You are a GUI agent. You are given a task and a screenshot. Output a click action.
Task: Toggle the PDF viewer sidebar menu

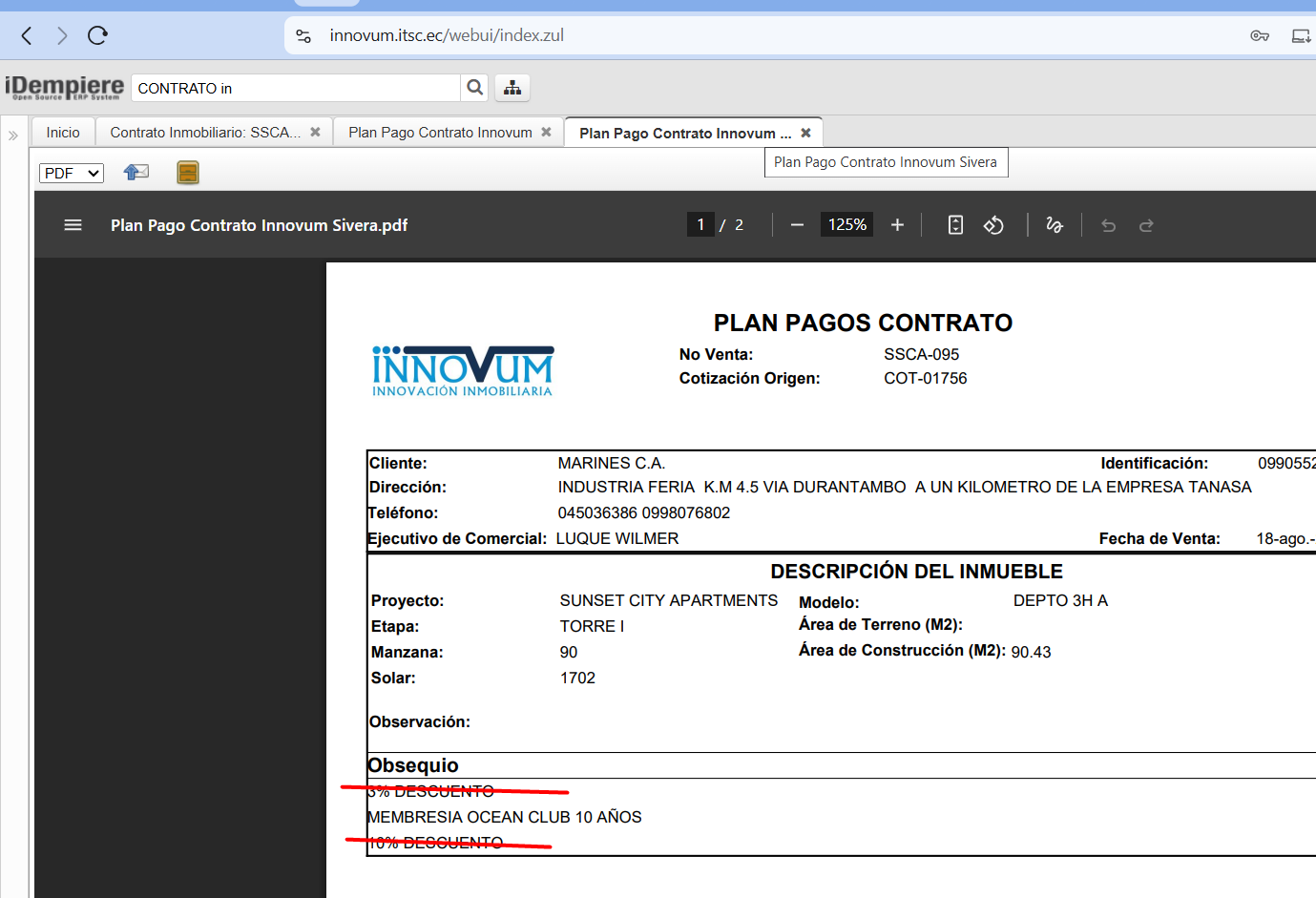pos(73,225)
